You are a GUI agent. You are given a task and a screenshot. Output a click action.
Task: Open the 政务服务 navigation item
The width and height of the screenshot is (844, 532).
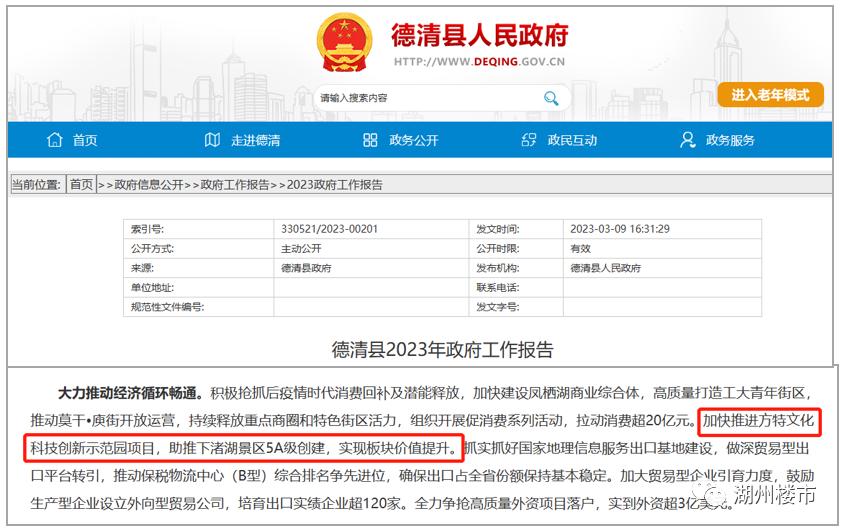click(730, 141)
